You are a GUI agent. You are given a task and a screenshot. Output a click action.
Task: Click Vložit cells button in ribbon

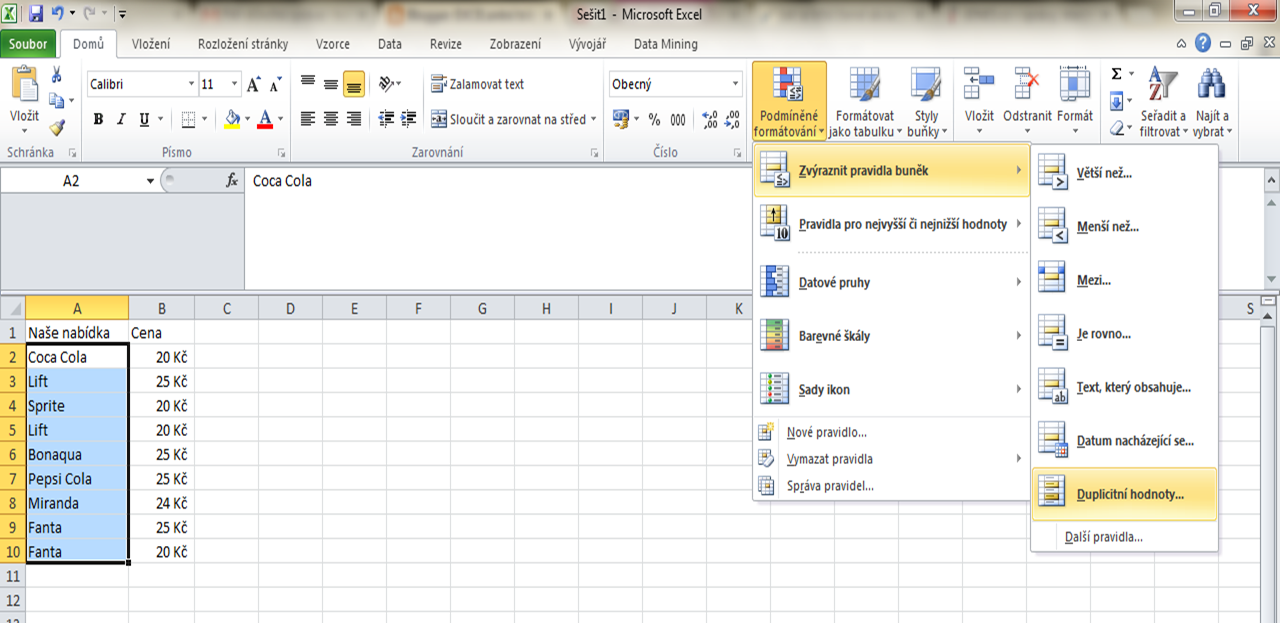pos(979,101)
